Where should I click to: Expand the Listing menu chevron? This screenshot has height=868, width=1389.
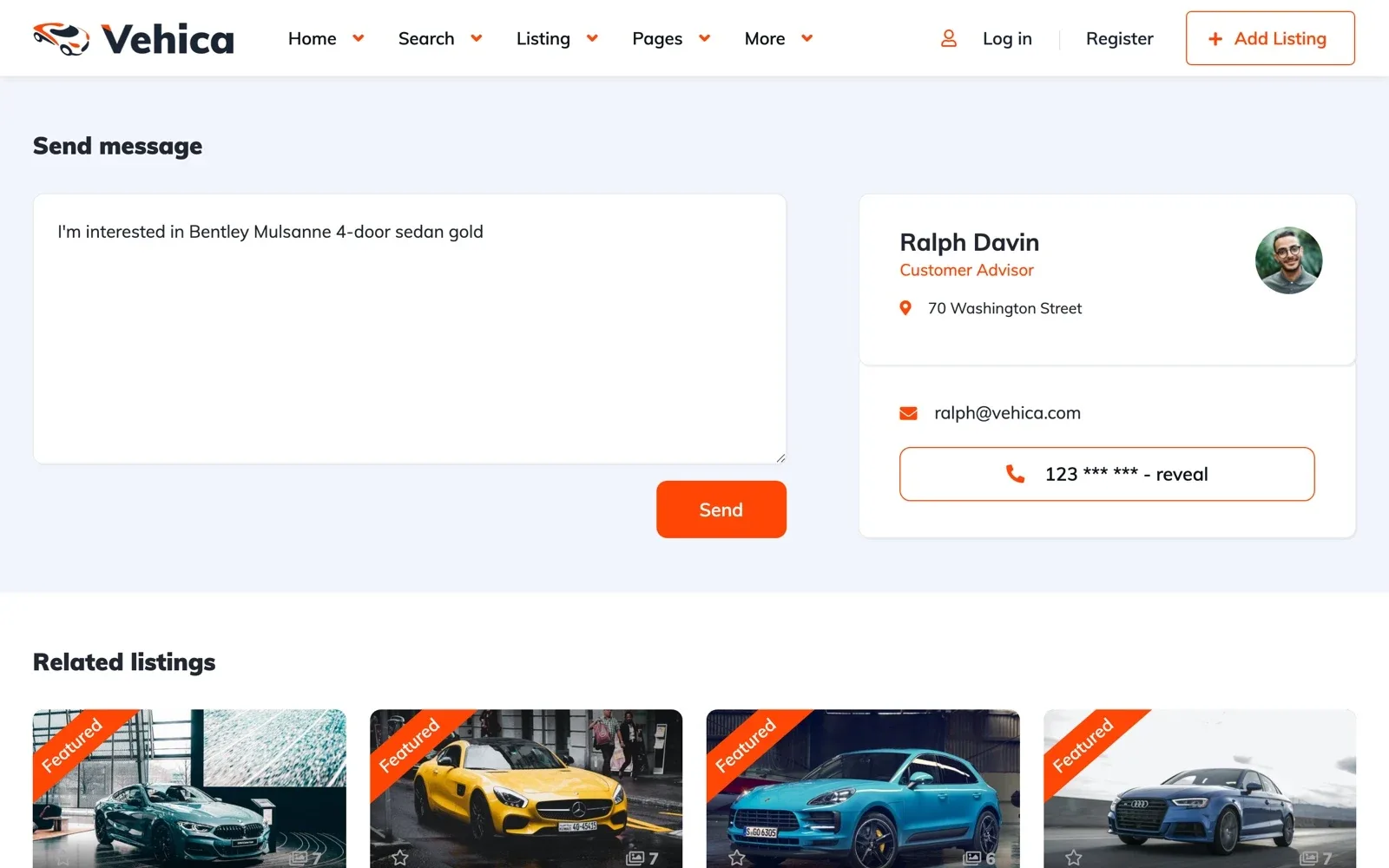pyautogui.click(x=592, y=38)
